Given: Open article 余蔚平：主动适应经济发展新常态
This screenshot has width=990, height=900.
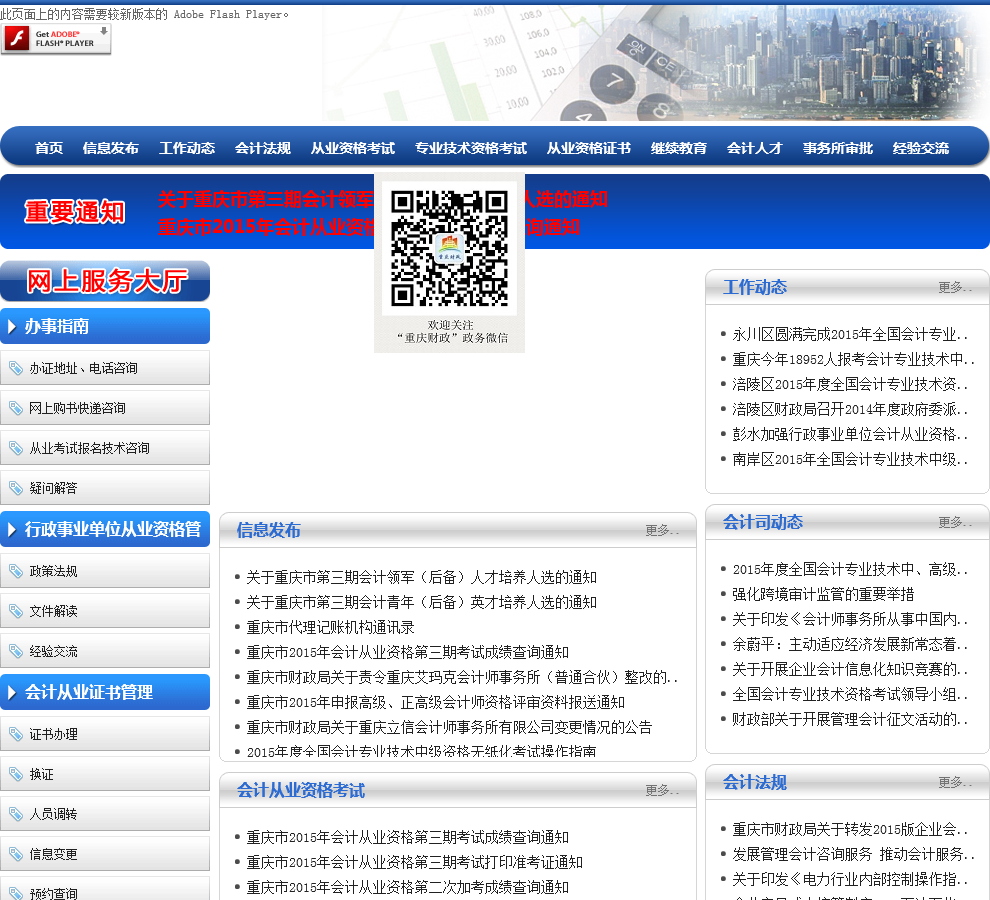Looking at the screenshot, I should 850,644.
